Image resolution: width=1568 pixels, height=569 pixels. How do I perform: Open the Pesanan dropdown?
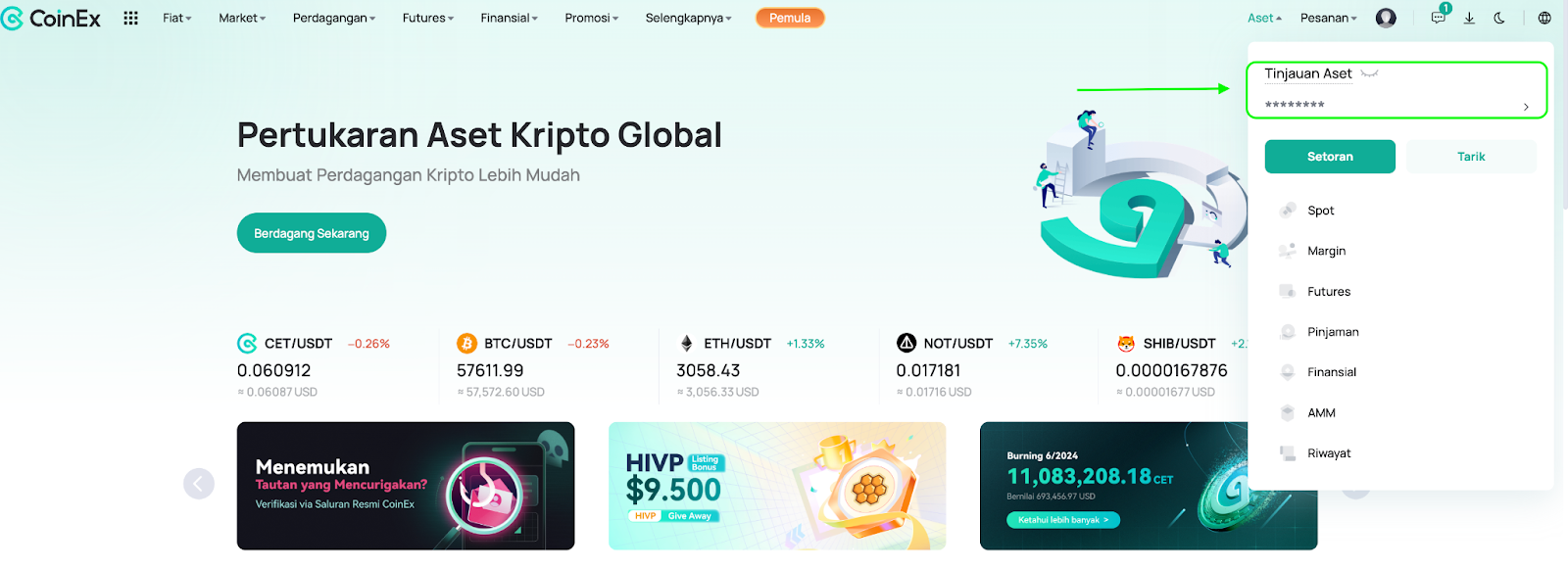[1329, 18]
